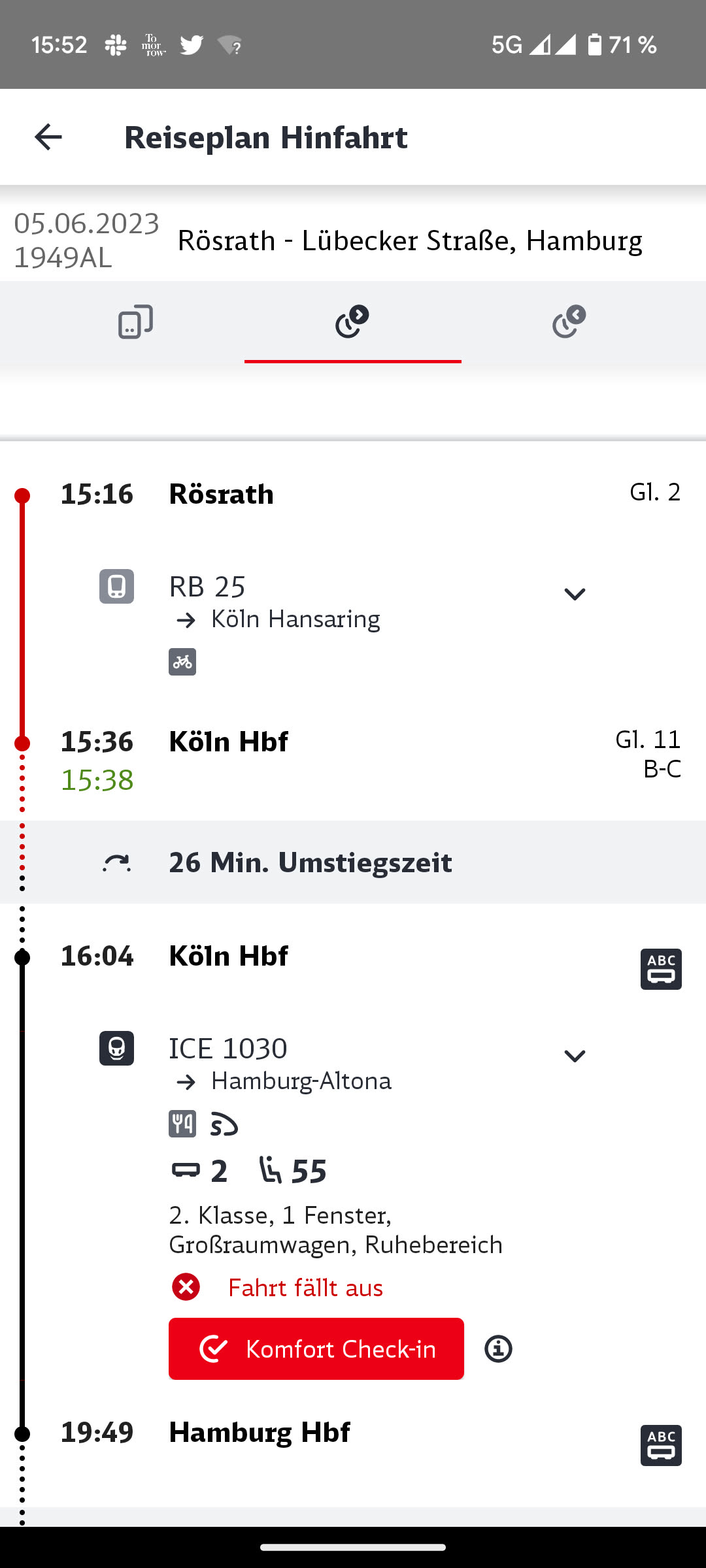Tap the bicycle transport icon
Screen dimensions: 706x1568
click(182, 662)
